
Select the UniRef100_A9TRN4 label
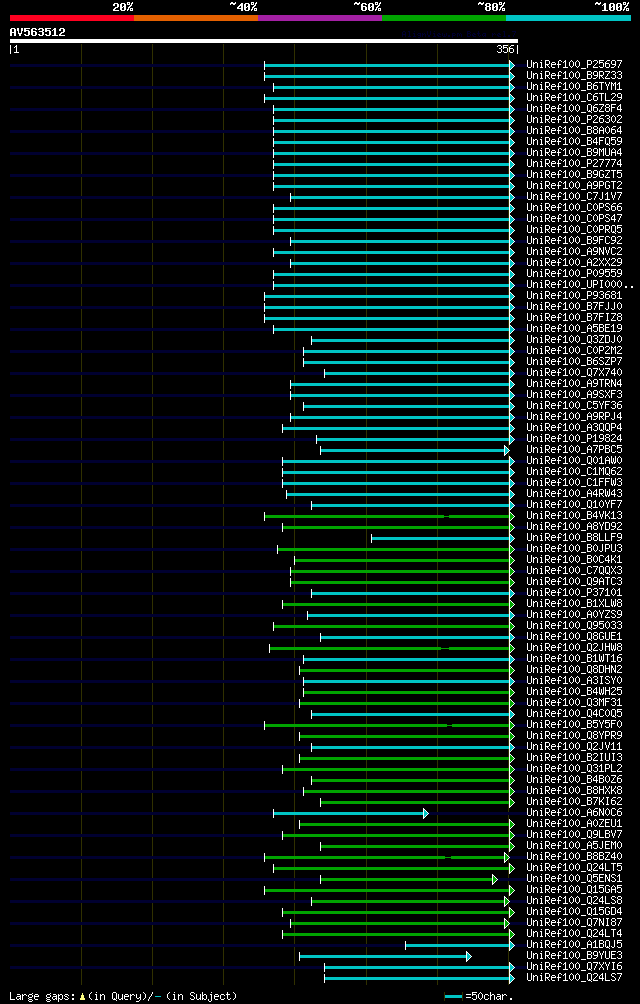pos(574,384)
